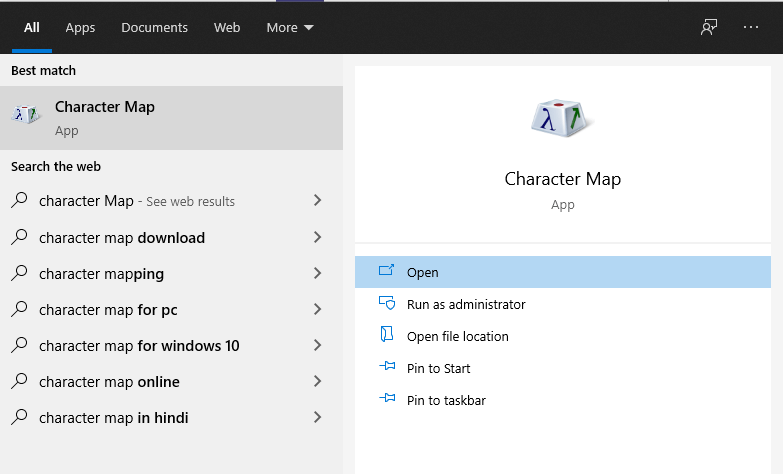783x474 pixels.
Task: Click the Open file location folder icon
Action: (387, 336)
